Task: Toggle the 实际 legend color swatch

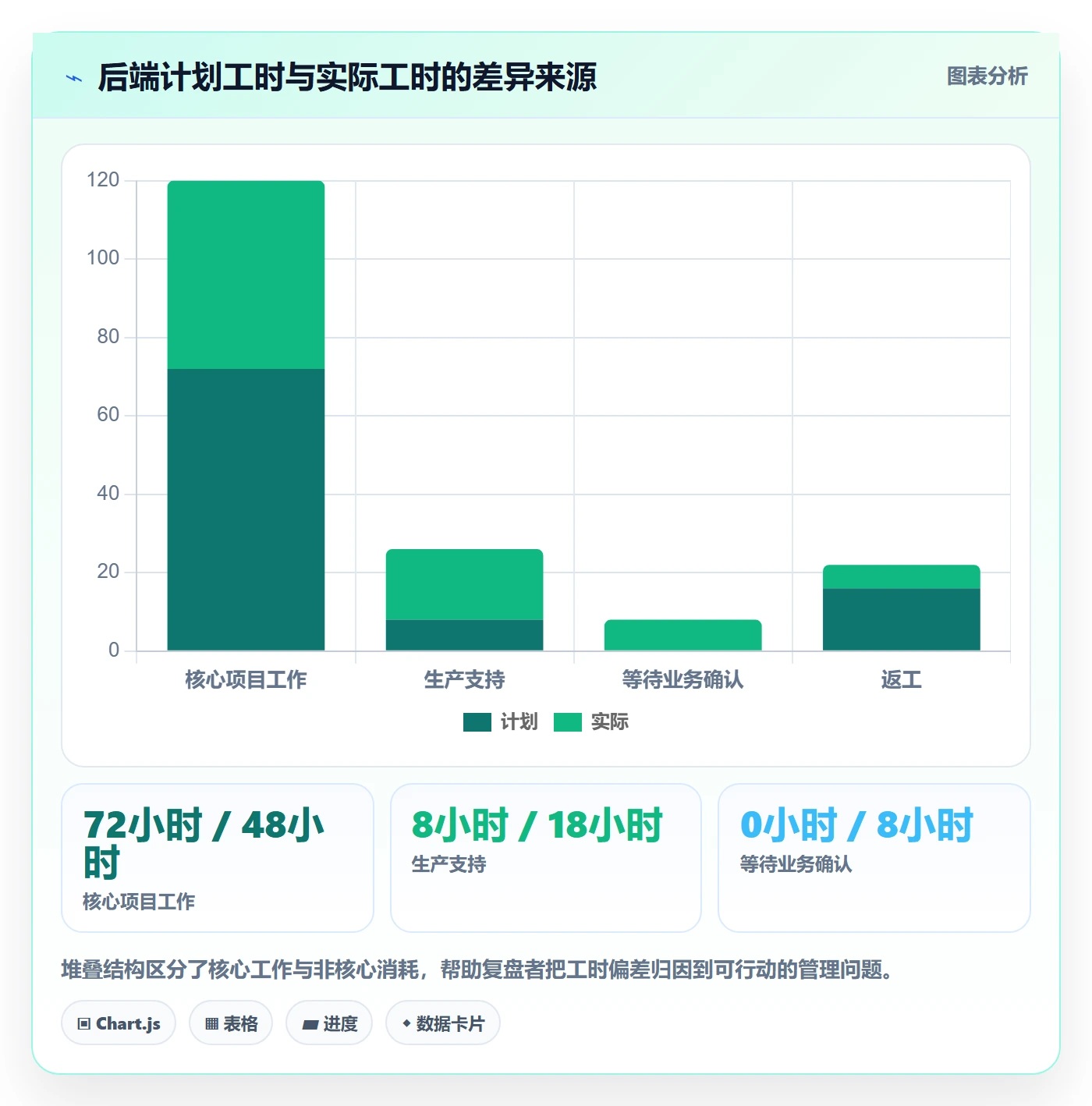Action: 567,722
